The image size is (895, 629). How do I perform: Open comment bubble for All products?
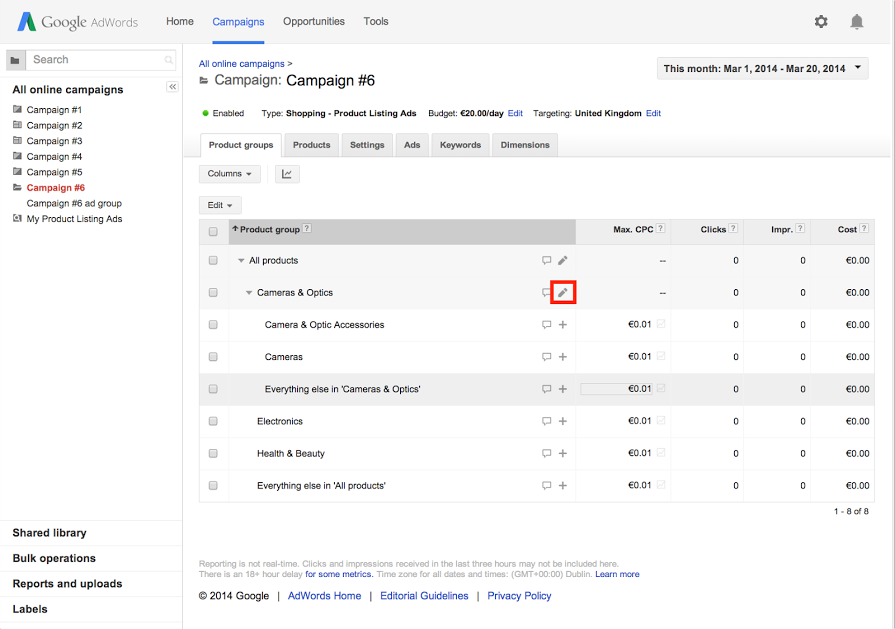546,260
